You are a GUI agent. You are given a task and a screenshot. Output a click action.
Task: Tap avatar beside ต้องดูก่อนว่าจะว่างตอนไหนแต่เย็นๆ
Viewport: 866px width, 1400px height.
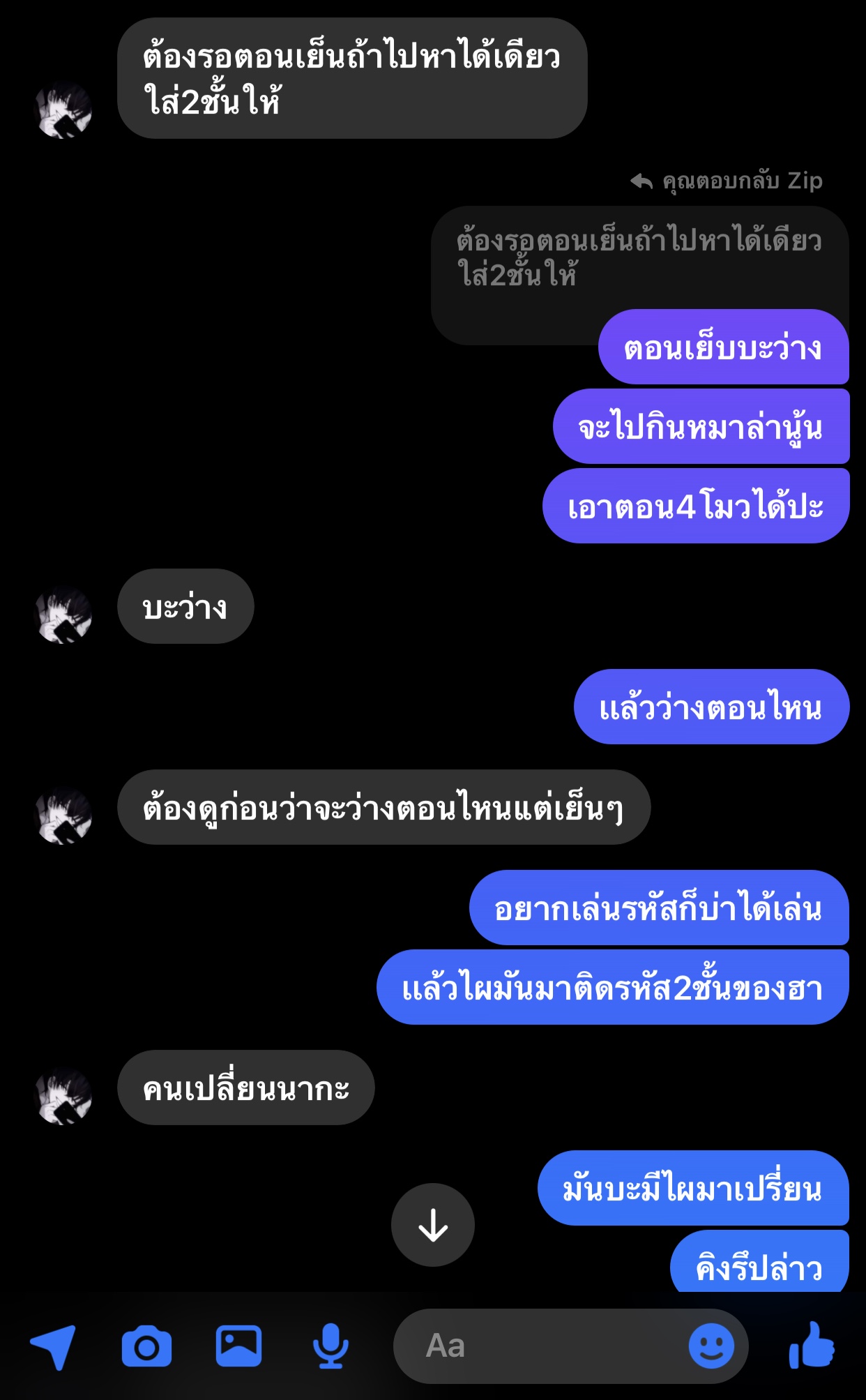(x=63, y=815)
